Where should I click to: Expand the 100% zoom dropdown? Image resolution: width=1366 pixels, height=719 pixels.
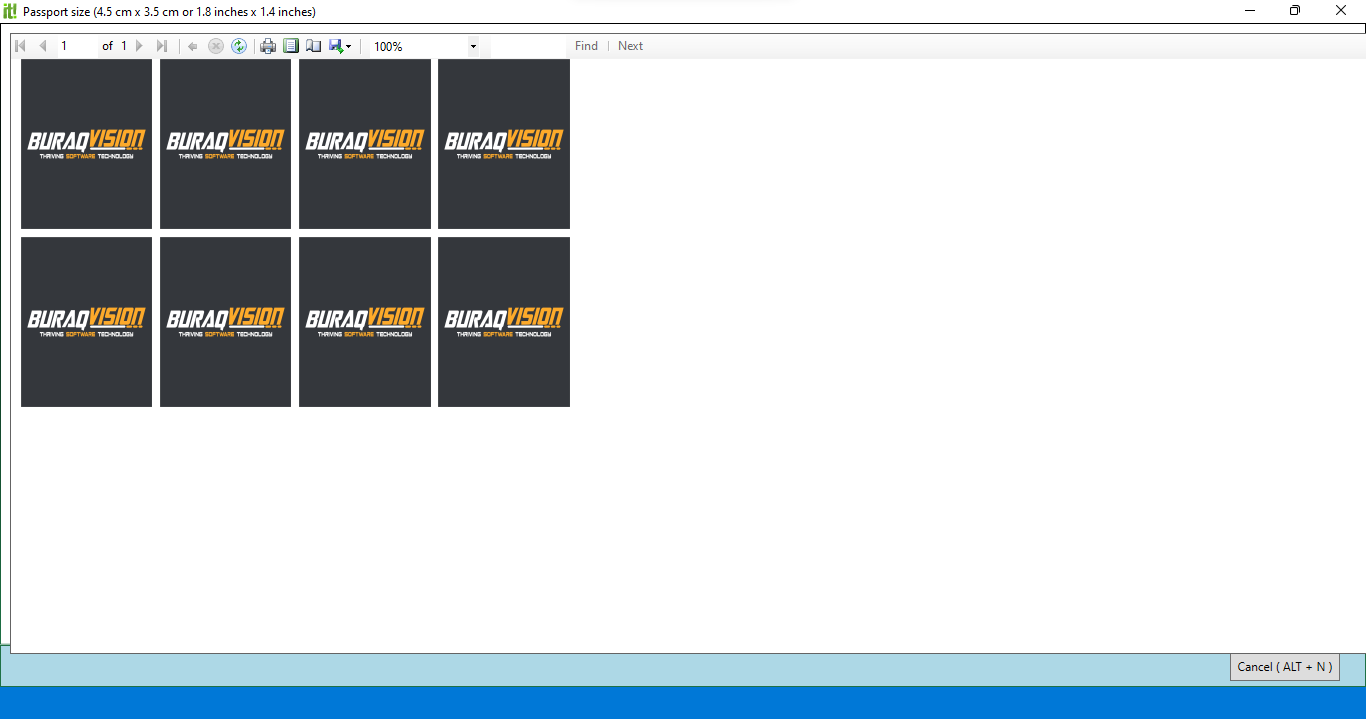(473, 47)
